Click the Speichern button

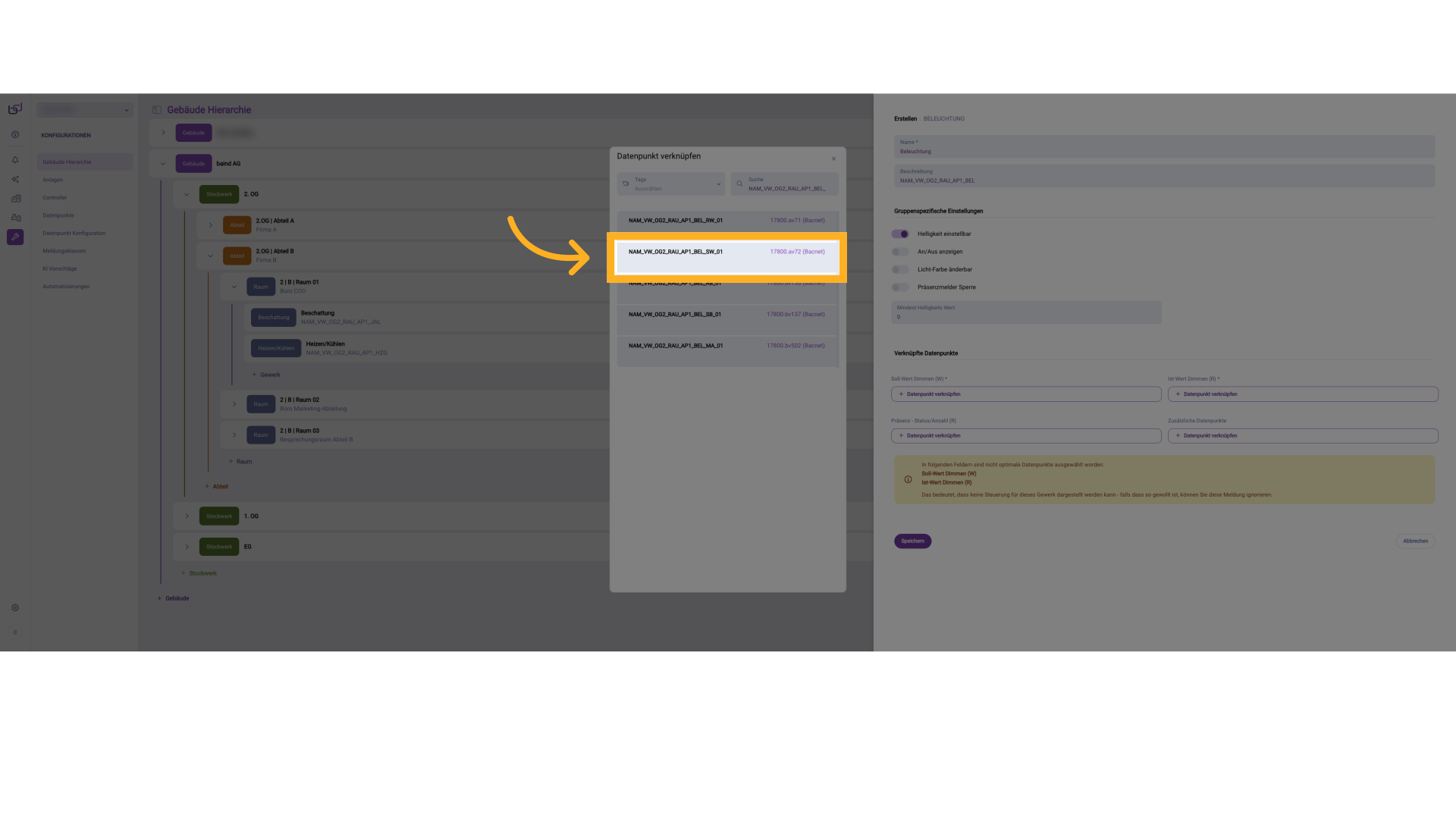point(912,541)
